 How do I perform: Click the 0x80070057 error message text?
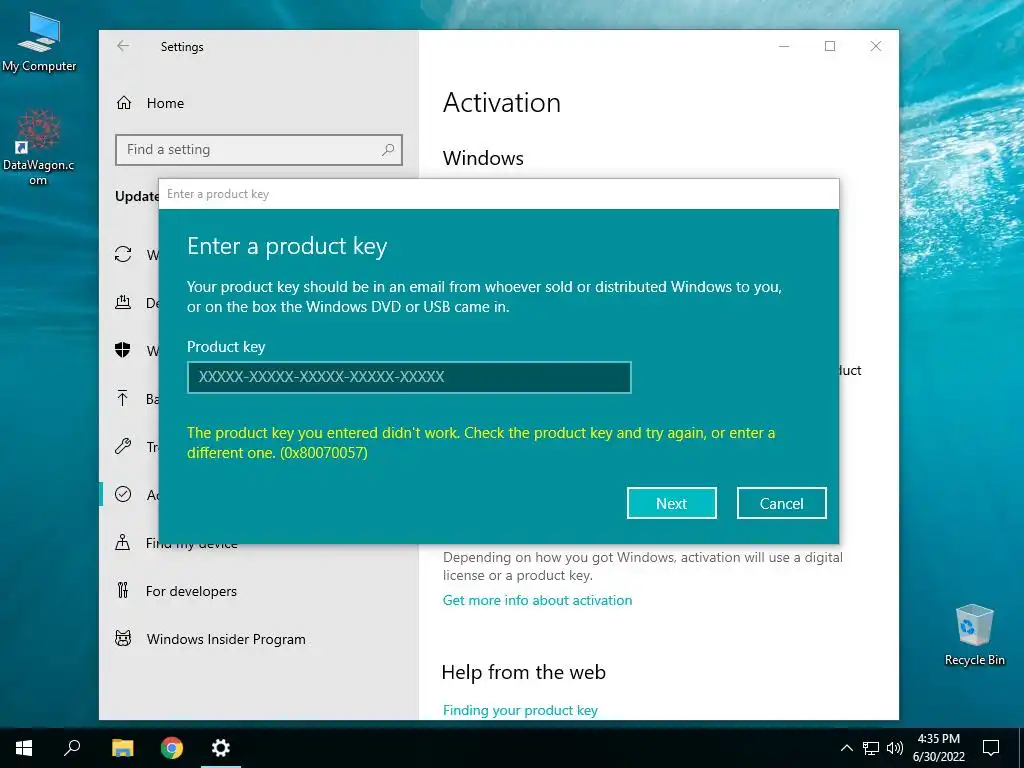481,442
